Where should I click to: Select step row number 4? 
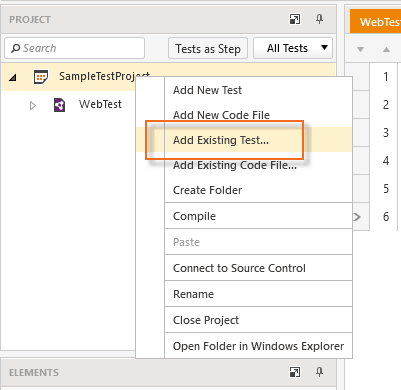coord(386,161)
